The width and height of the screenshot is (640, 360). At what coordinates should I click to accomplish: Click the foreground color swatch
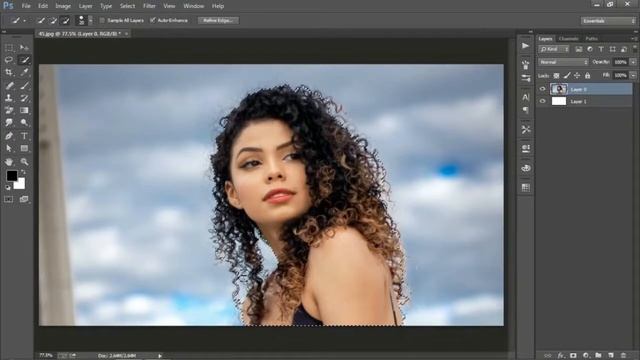(12, 176)
